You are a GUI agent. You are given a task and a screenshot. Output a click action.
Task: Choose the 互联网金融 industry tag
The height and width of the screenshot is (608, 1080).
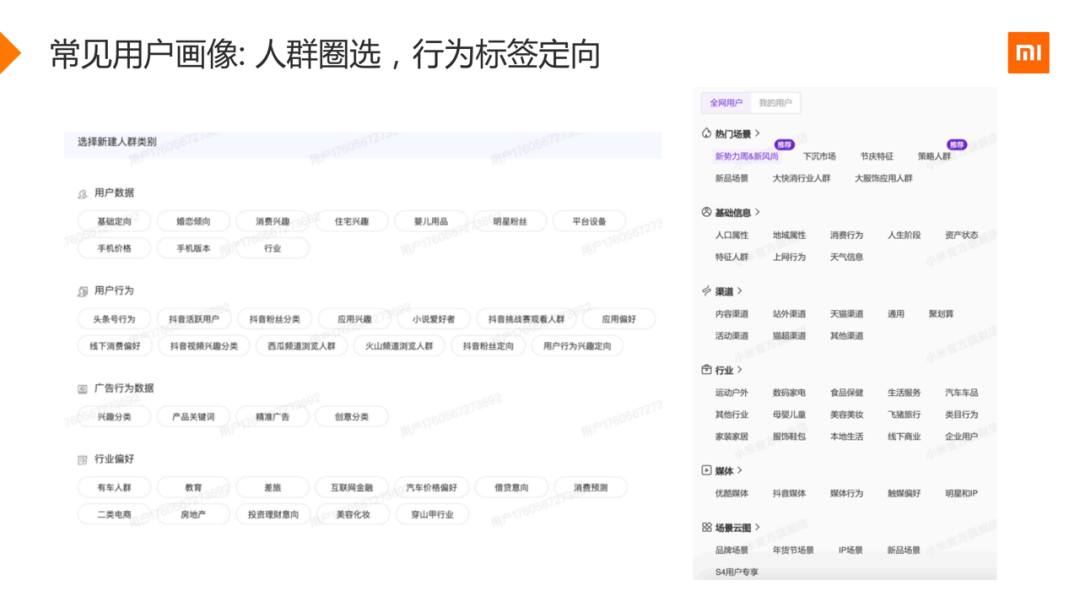point(352,487)
